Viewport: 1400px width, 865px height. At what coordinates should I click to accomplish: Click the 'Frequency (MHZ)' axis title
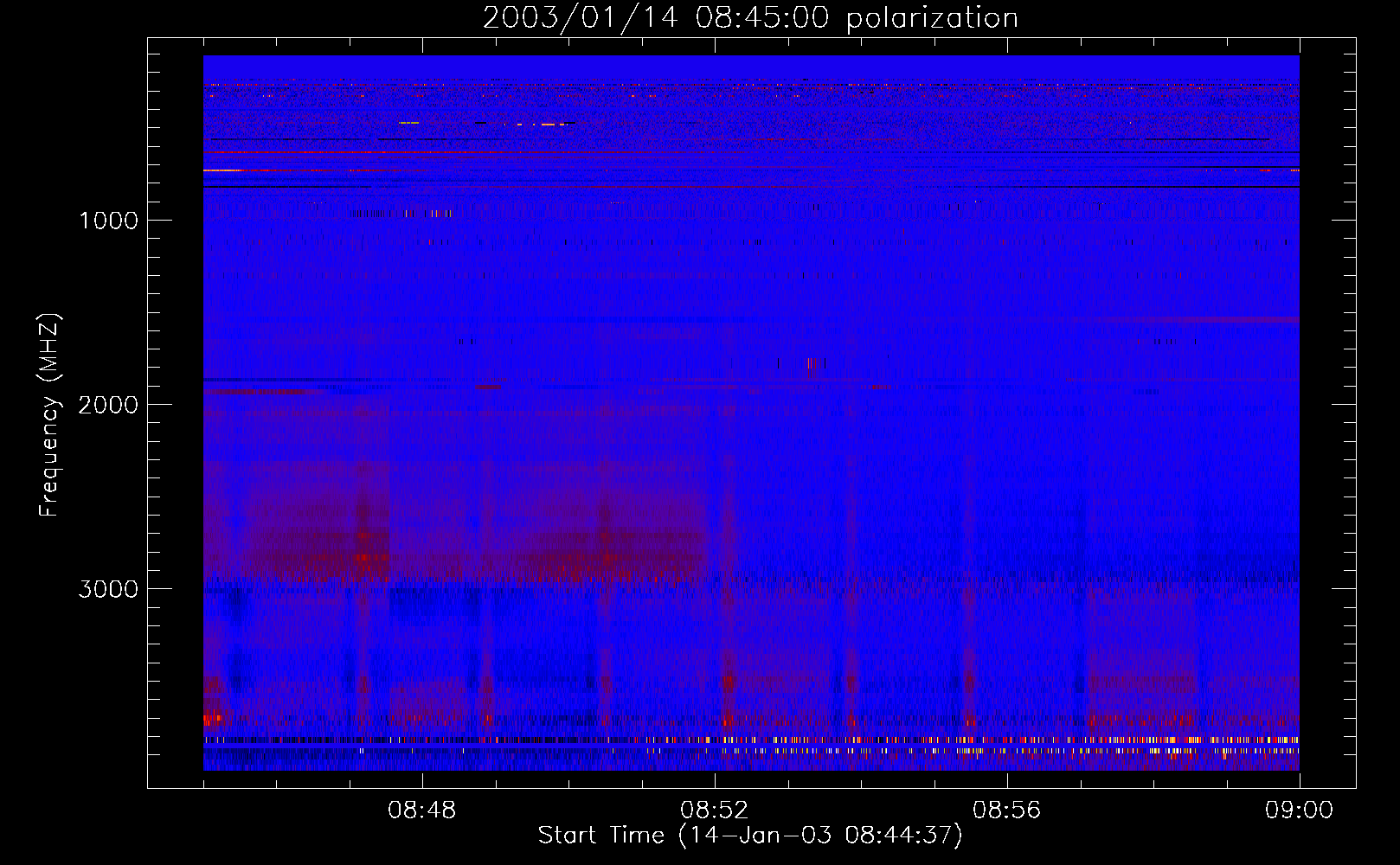tap(49, 414)
